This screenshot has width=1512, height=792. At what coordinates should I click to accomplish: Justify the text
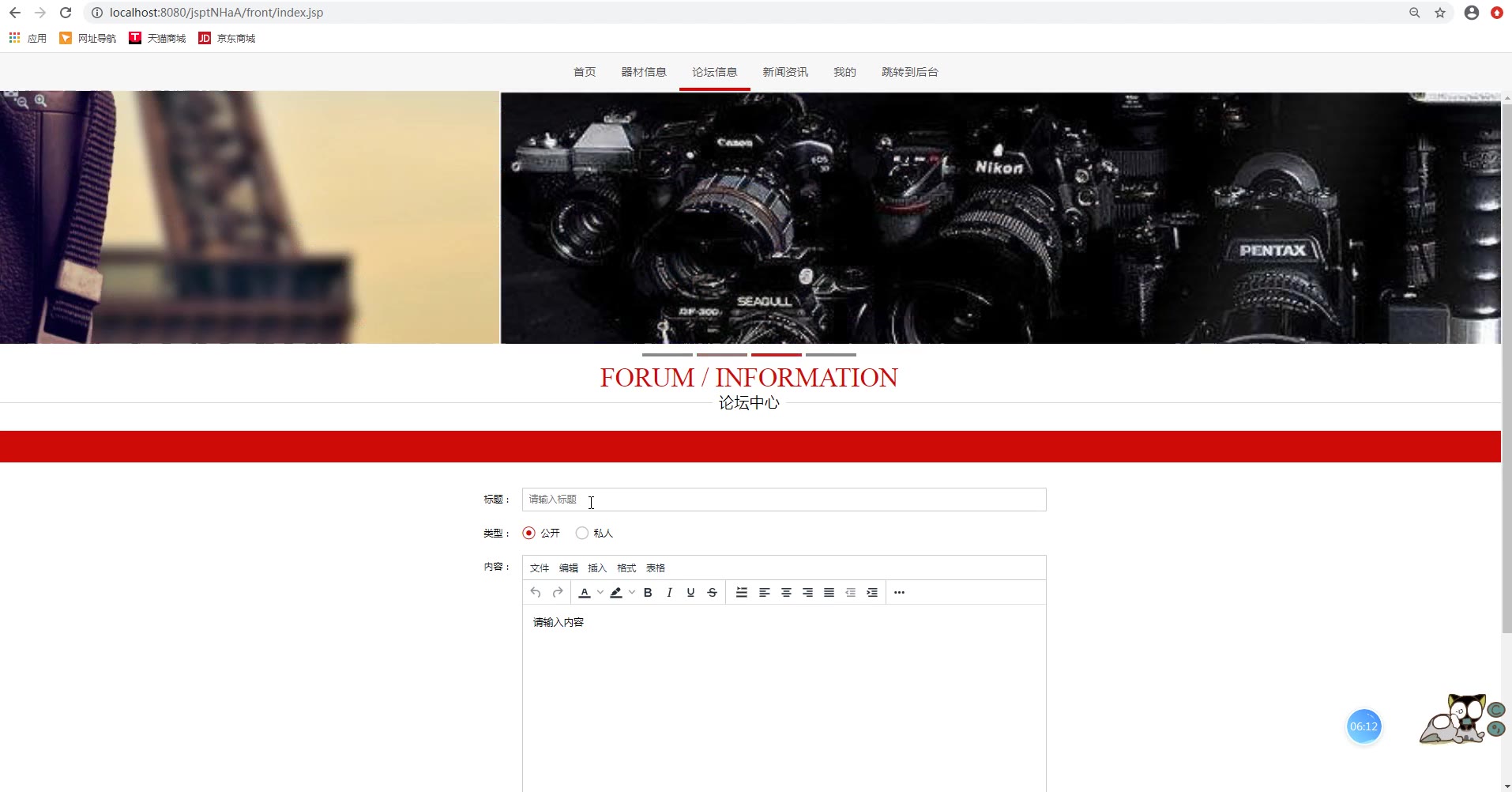pyautogui.click(x=829, y=592)
